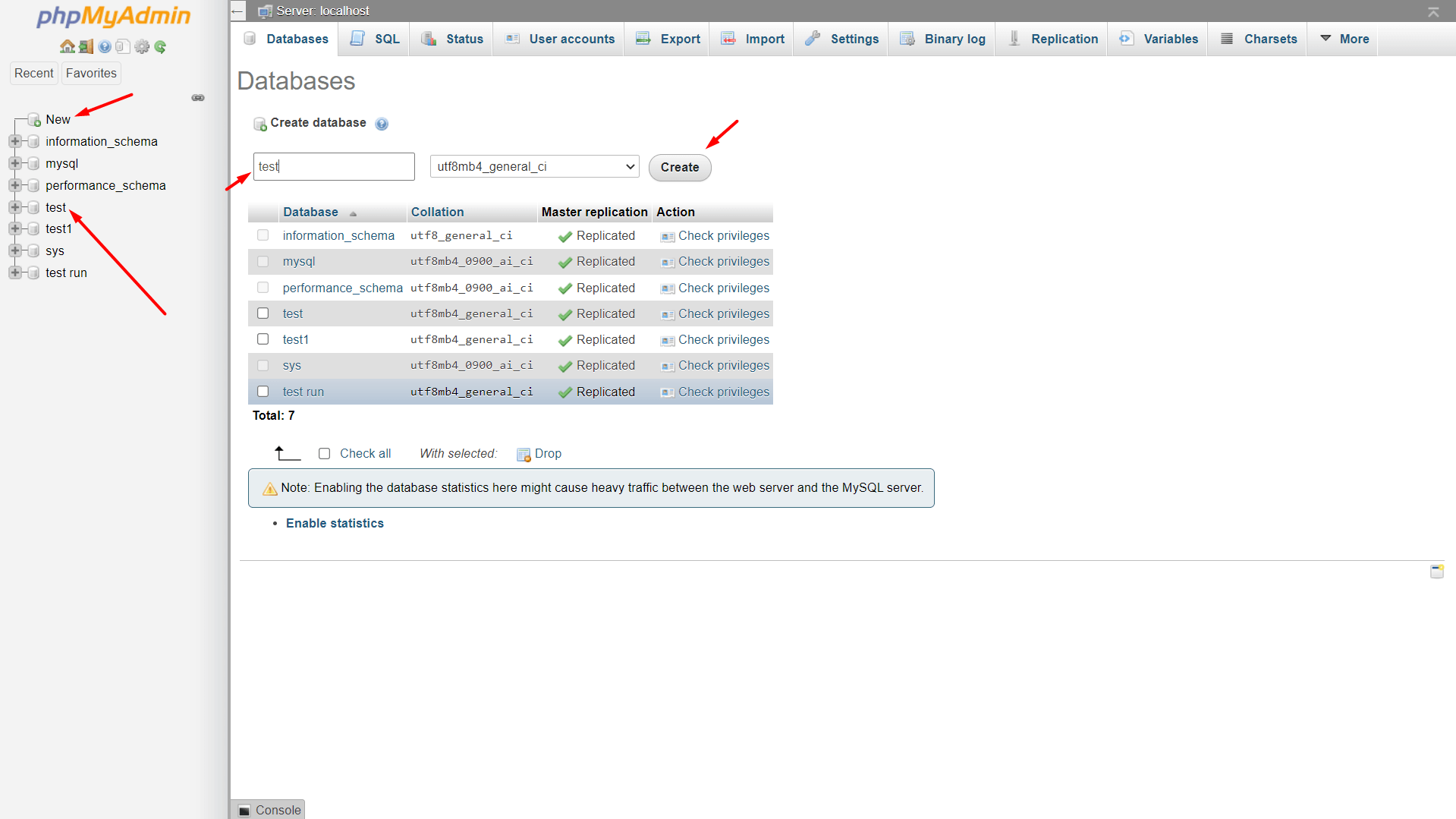
Task: Sort by the Collation column header
Action: (x=437, y=213)
